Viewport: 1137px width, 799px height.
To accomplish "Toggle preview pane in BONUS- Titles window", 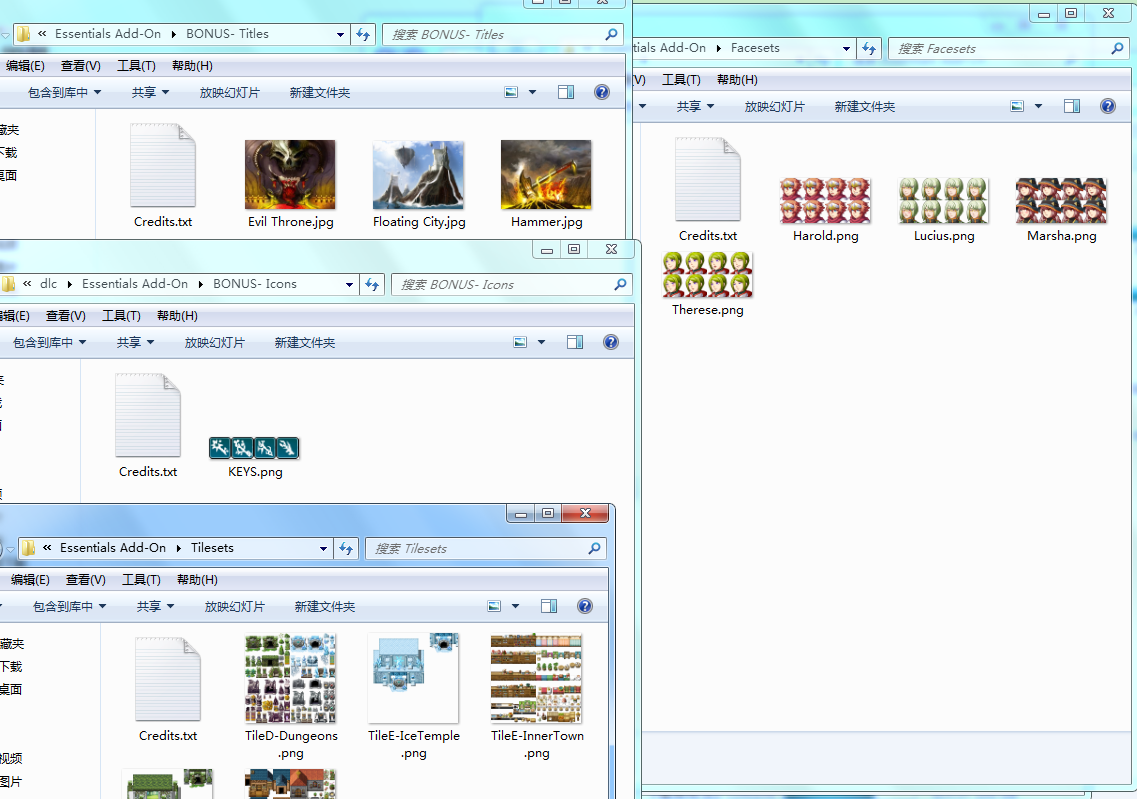I will [x=566, y=92].
